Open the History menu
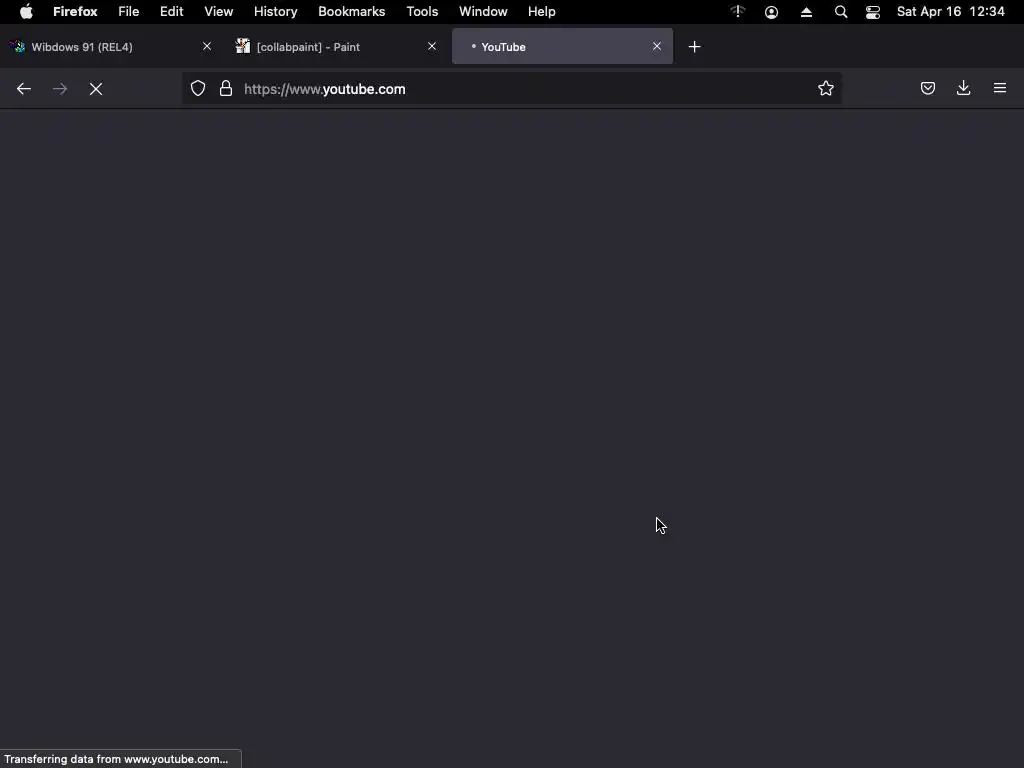The image size is (1024, 768). [276, 11]
